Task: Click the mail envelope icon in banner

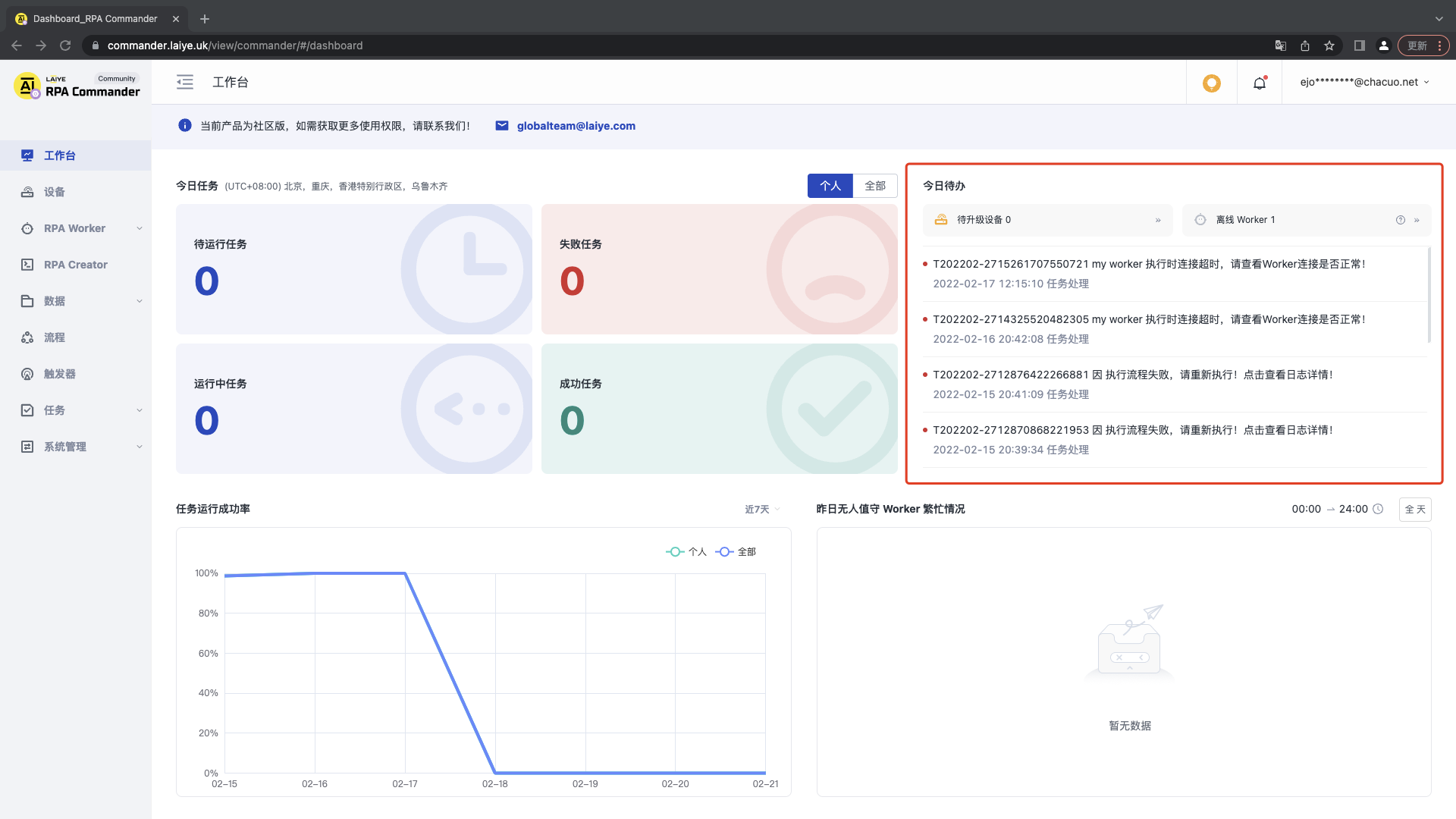Action: pyautogui.click(x=502, y=126)
